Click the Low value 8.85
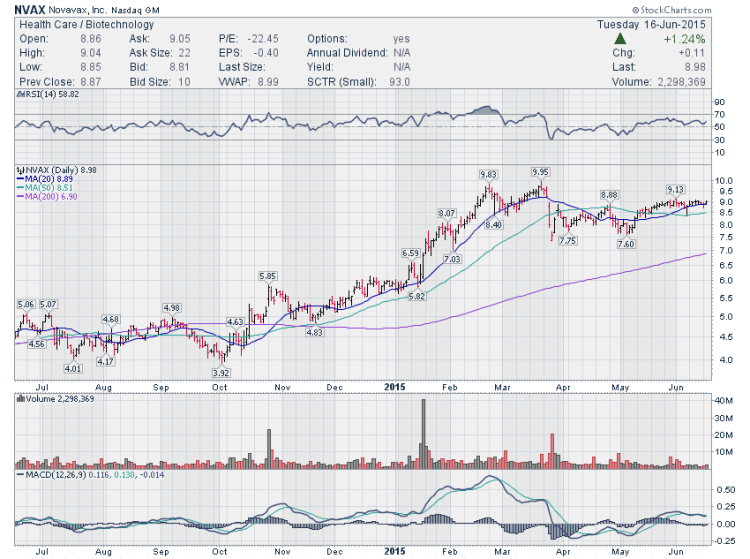 click(x=90, y=67)
